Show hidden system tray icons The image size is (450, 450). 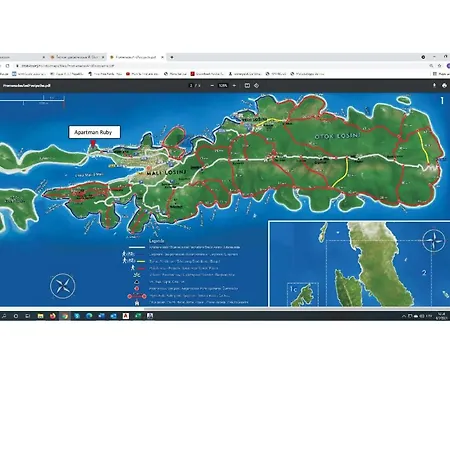click(404, 316)
